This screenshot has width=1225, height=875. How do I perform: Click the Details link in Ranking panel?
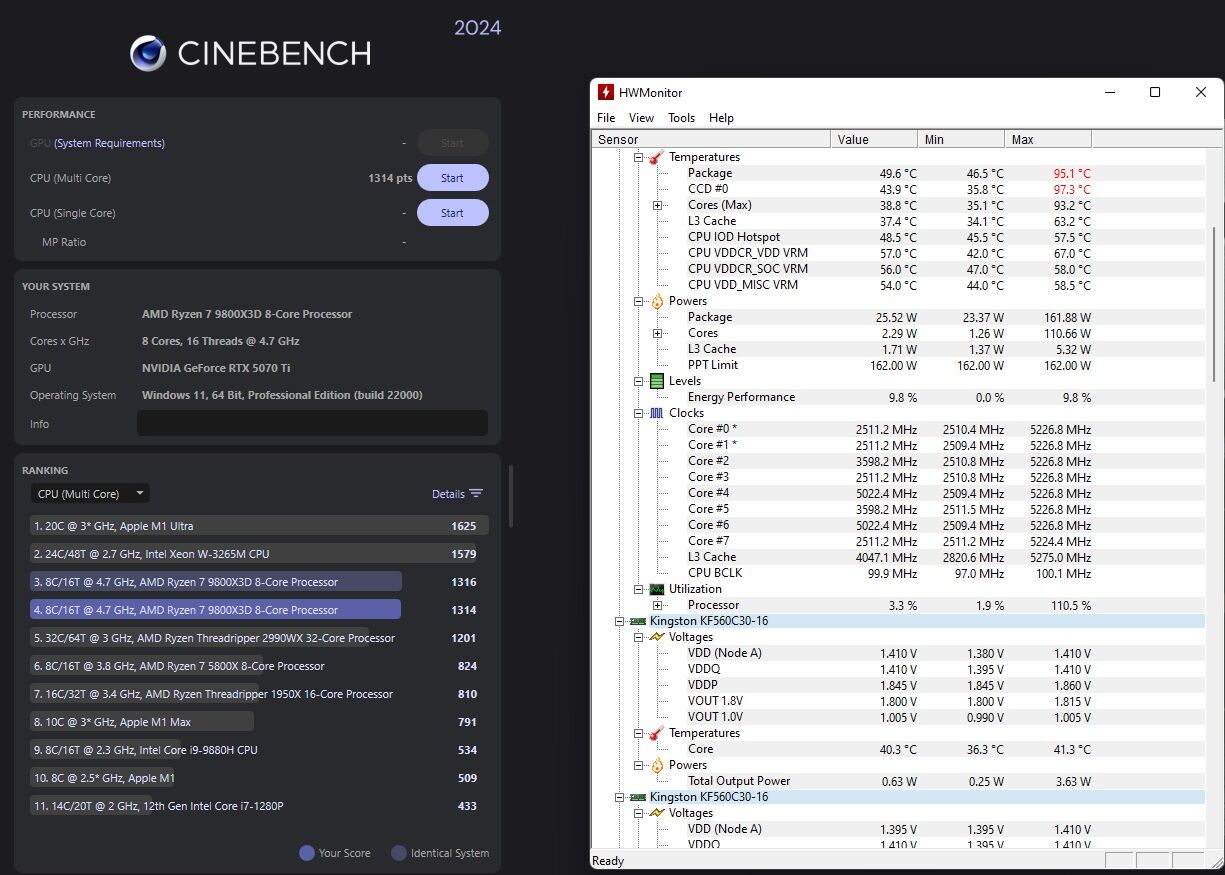coord(448,494)
